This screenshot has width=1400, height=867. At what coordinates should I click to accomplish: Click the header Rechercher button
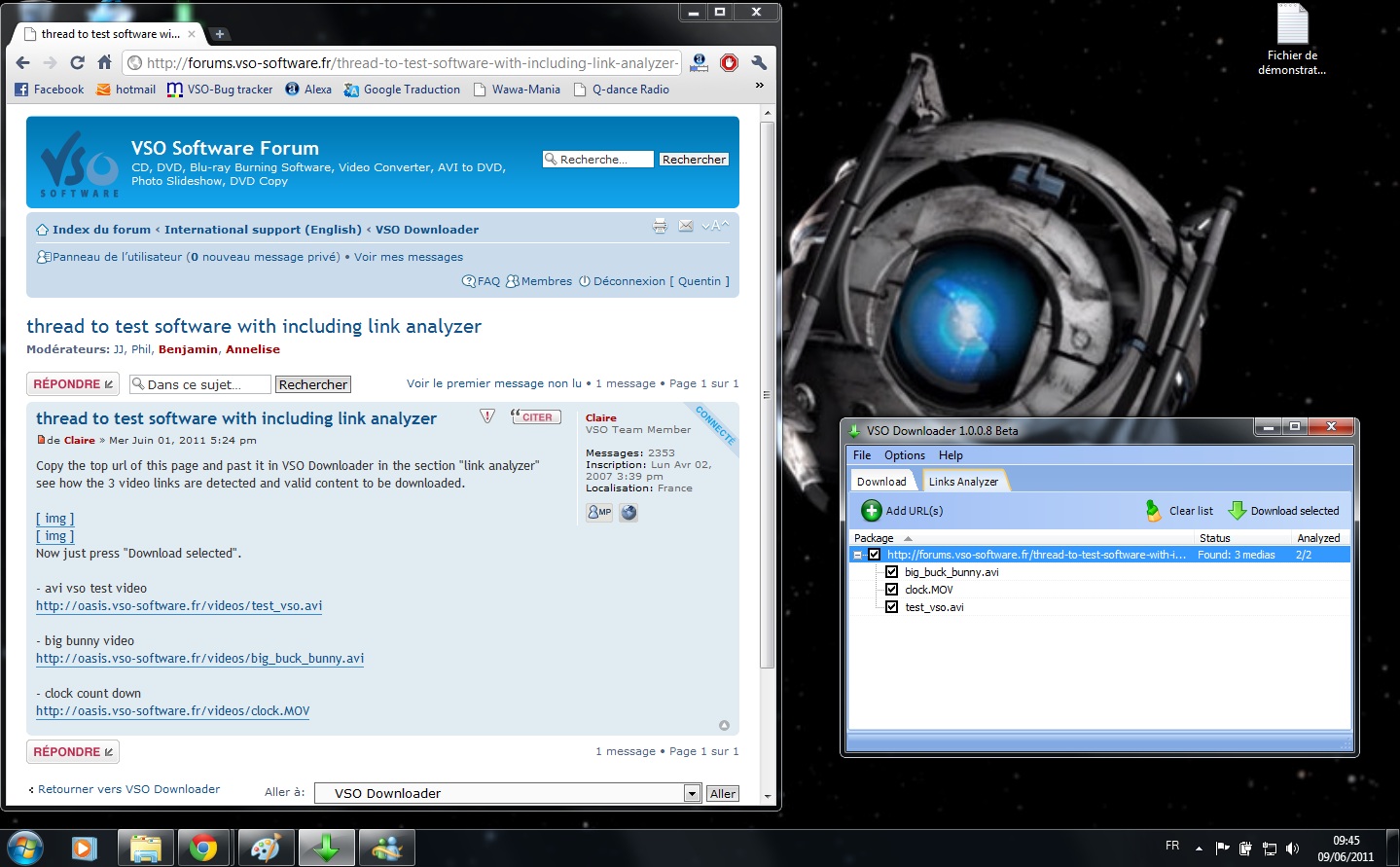(x=694, y=160)
